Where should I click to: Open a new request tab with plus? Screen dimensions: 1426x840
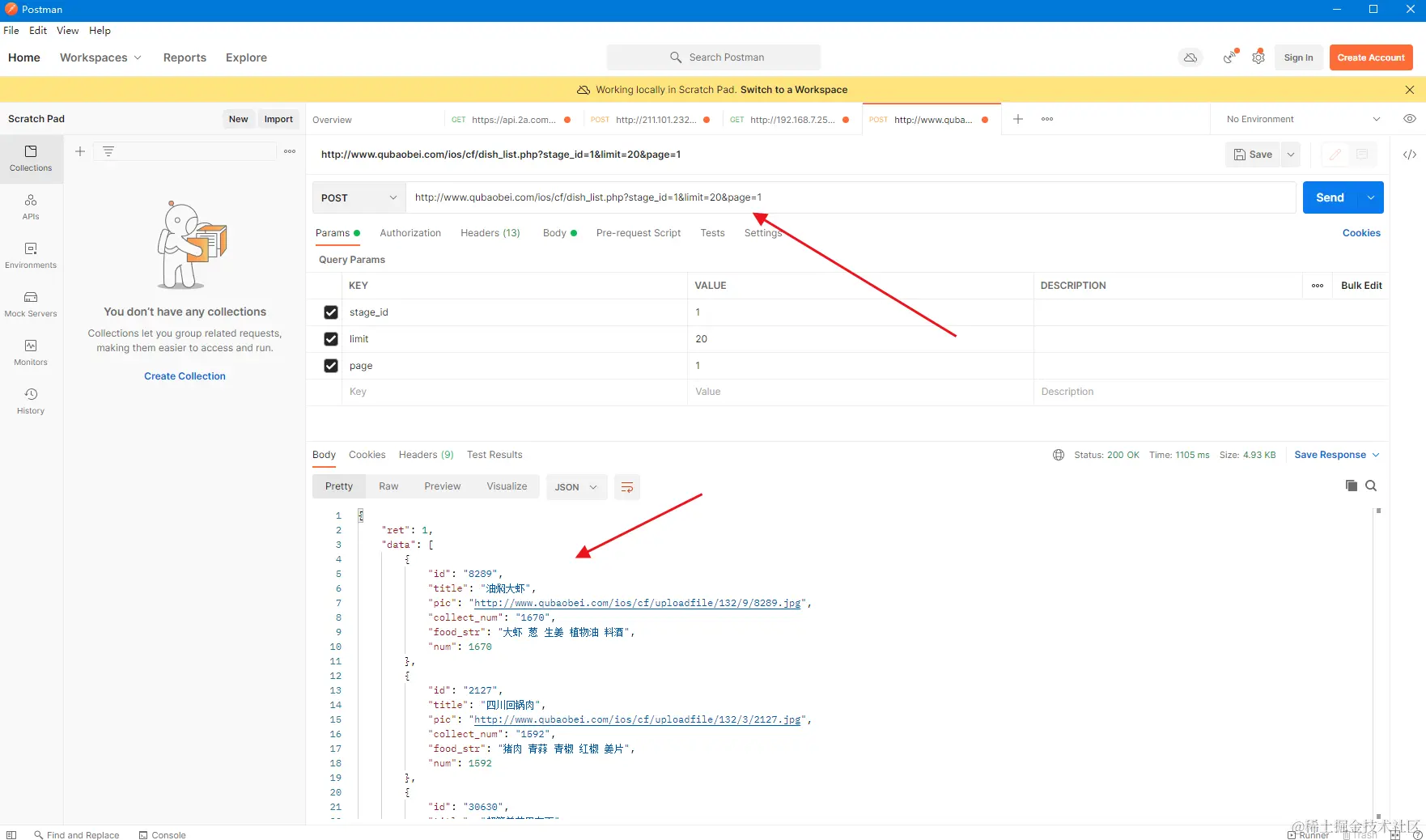1018,119
